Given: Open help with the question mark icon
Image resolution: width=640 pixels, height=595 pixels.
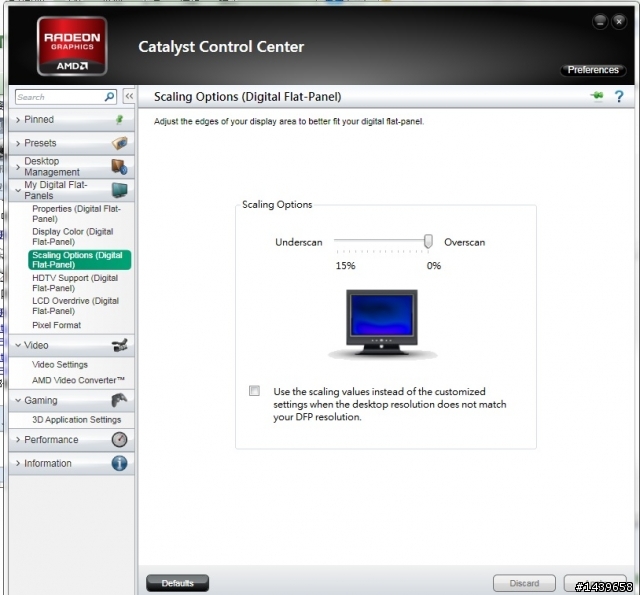Looking at the screenshot, I should pyautogui.click(x=619, y=96).
